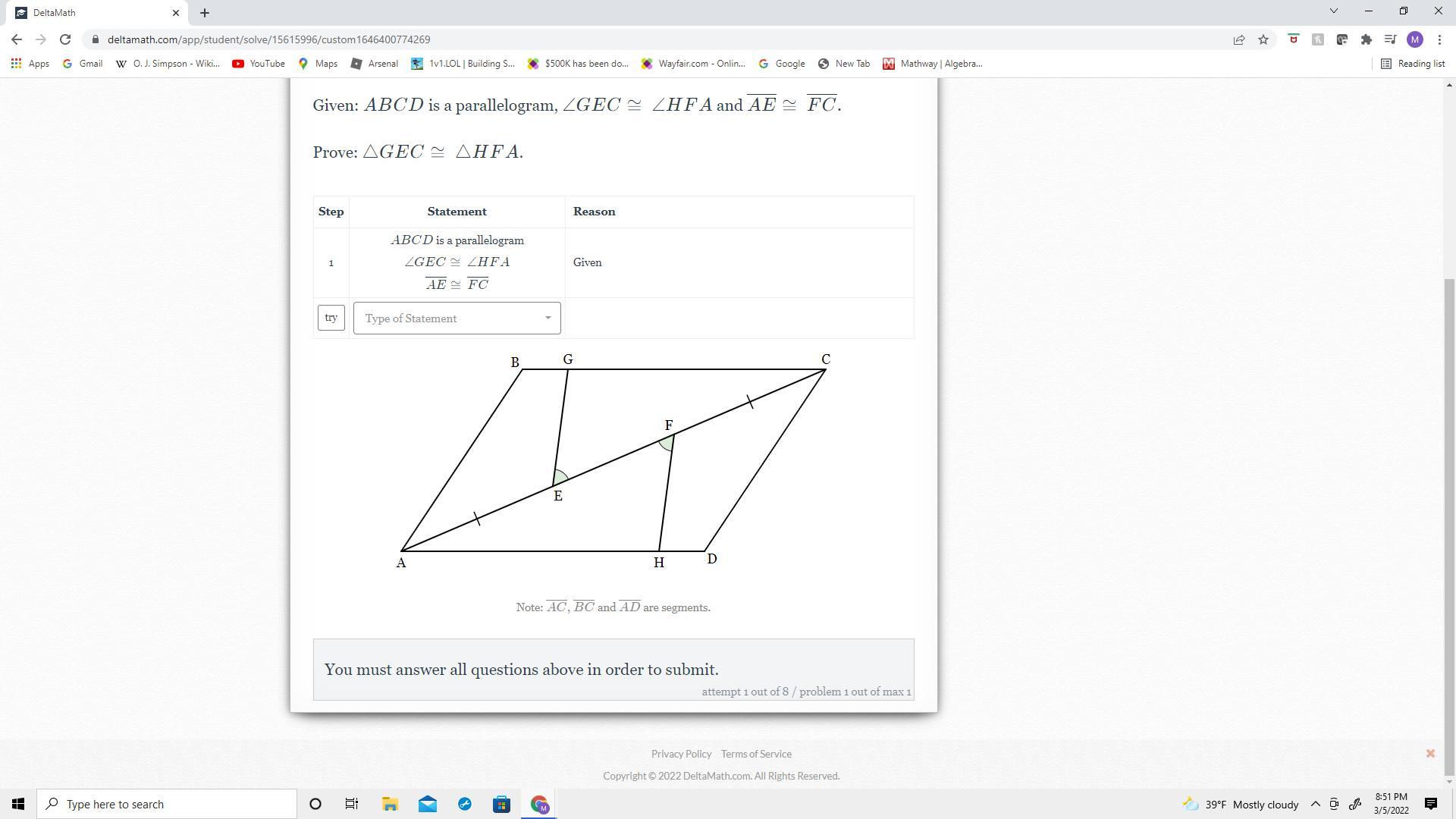Show hidden system tray icons
1456x819 pixels.
point(1316,804)
